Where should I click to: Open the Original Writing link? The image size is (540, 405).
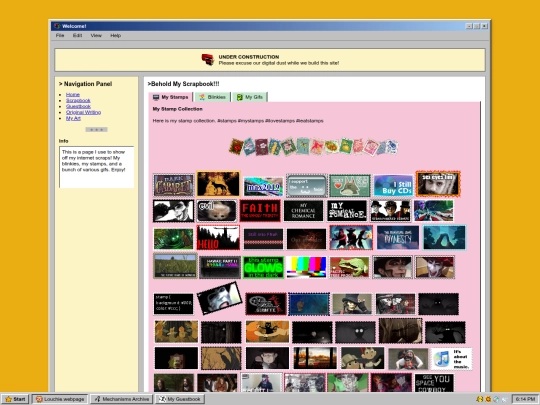coord(83,112)
